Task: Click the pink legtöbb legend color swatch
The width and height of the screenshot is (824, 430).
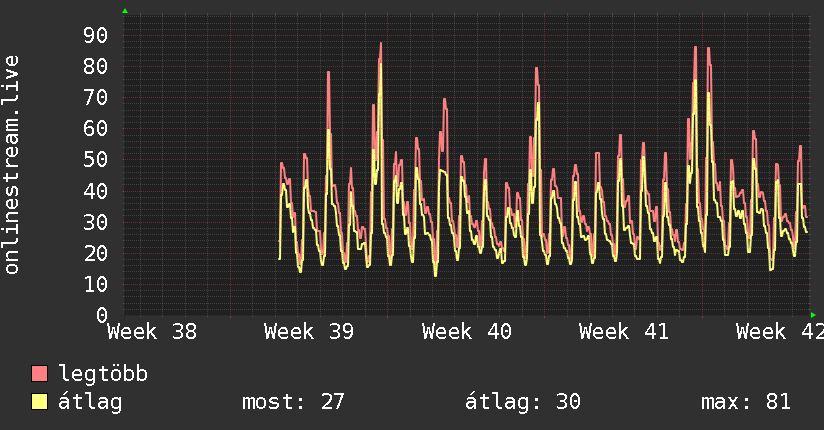Action: pyautogui.click(x=39, y=374)
